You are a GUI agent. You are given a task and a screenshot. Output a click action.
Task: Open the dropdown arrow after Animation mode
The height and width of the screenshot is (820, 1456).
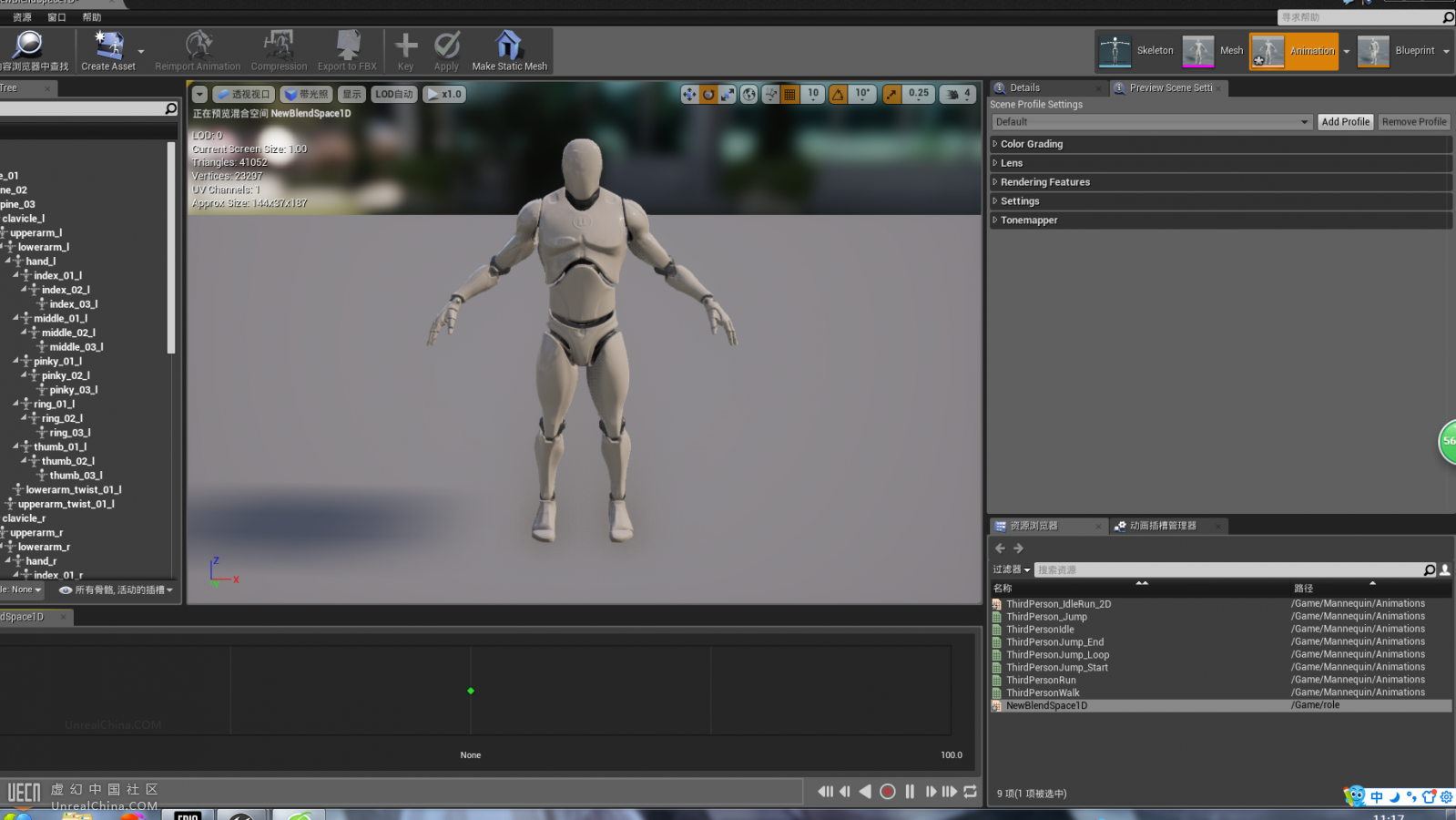click(x=1347, y=51)
